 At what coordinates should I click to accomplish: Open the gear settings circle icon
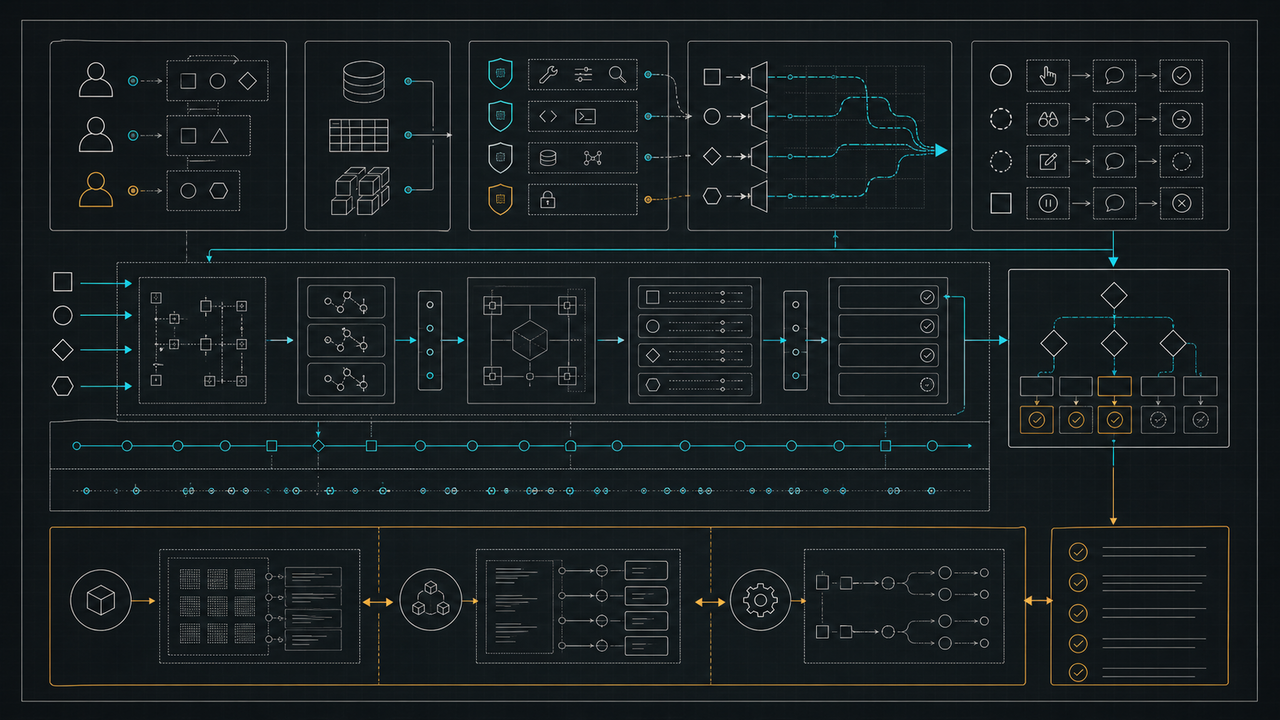pos(761,601)
